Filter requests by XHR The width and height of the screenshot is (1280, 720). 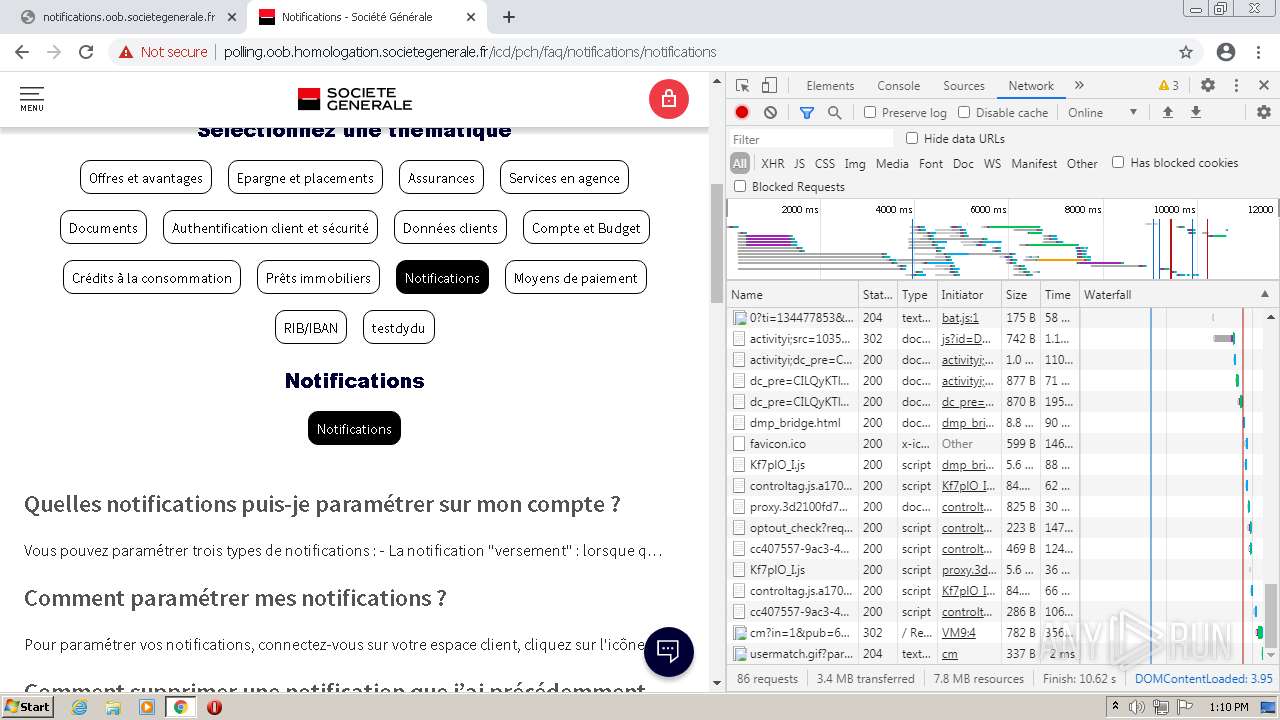[773, 163]
